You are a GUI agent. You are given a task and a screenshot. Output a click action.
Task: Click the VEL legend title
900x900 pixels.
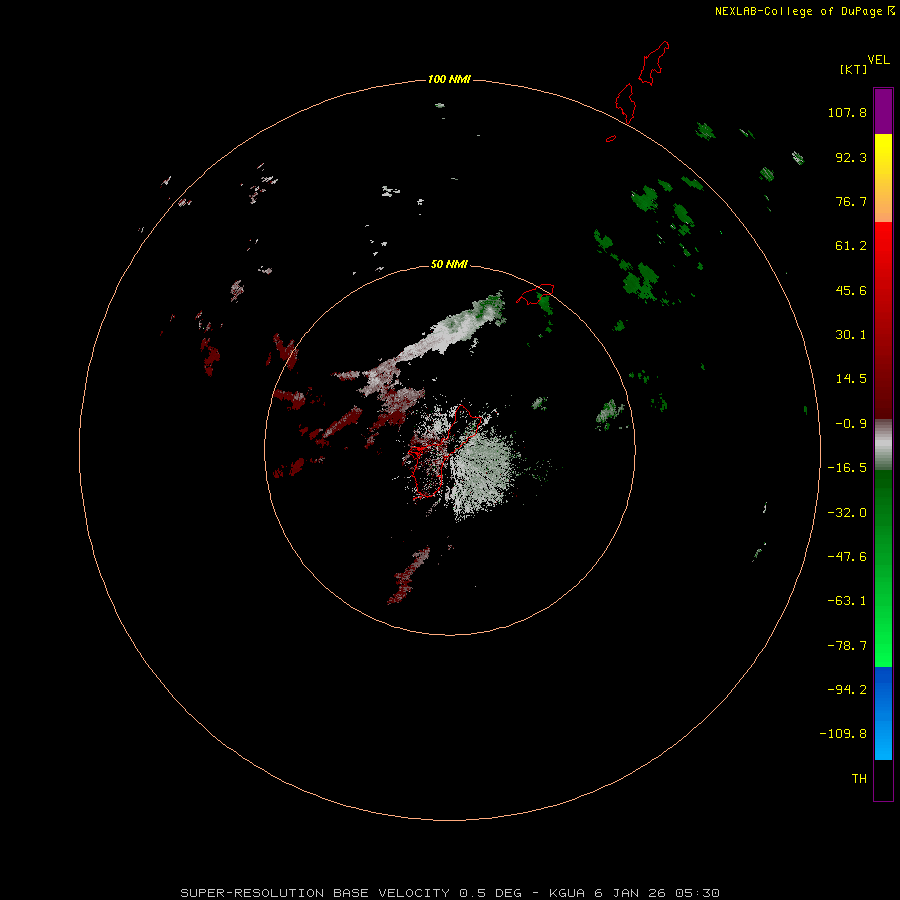pos(878,60)
